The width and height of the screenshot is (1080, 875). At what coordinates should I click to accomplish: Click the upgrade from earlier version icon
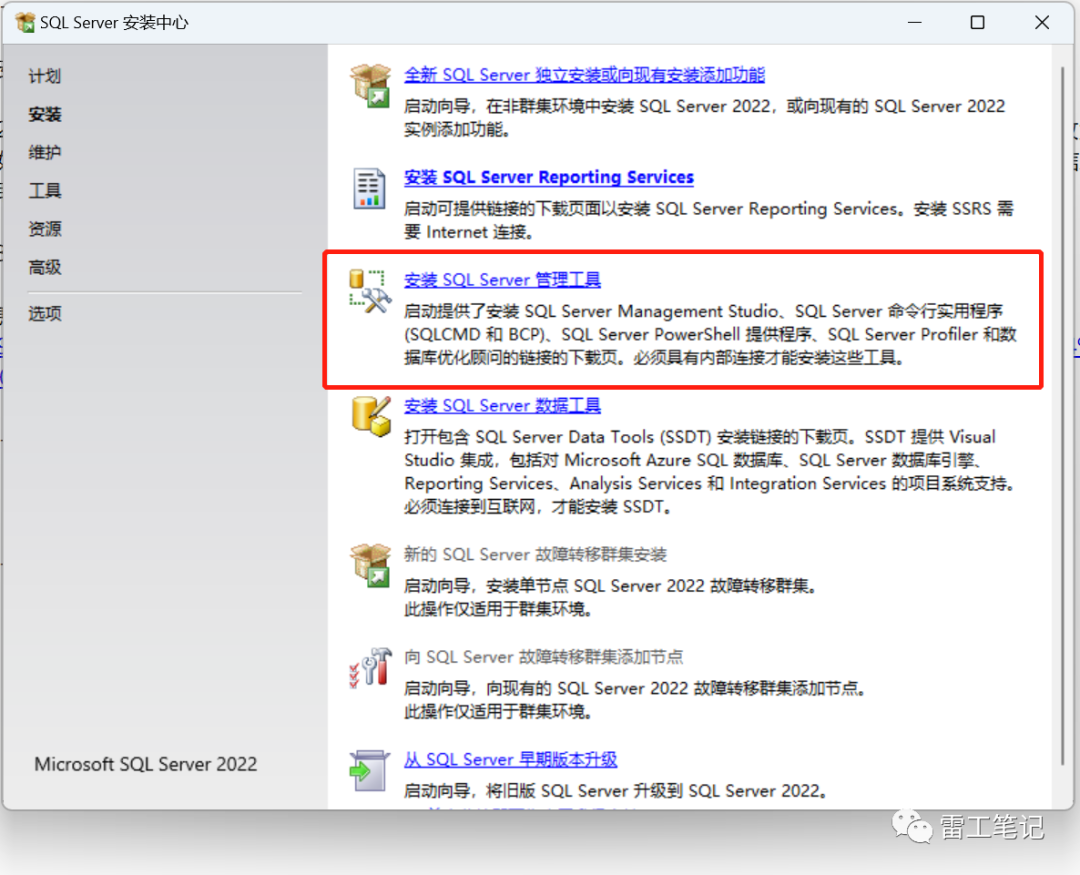pos(369,770)
